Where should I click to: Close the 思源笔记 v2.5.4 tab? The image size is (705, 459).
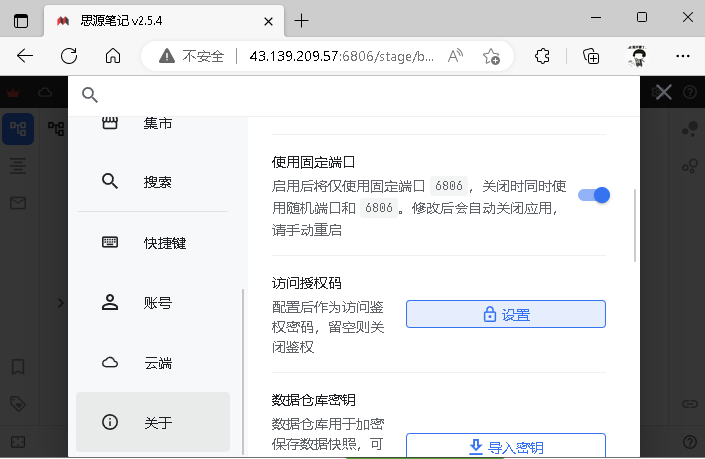[x=268, y=21]
